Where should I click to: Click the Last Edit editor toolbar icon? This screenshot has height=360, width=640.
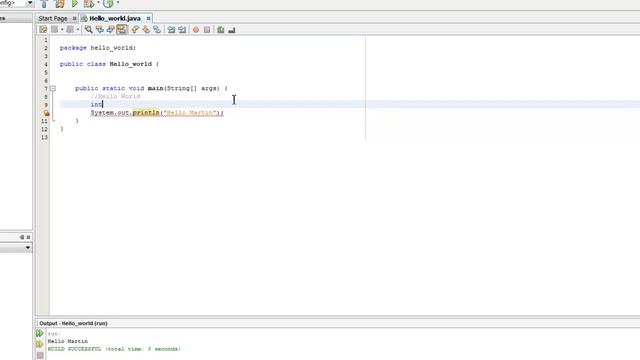click(43, 29)
